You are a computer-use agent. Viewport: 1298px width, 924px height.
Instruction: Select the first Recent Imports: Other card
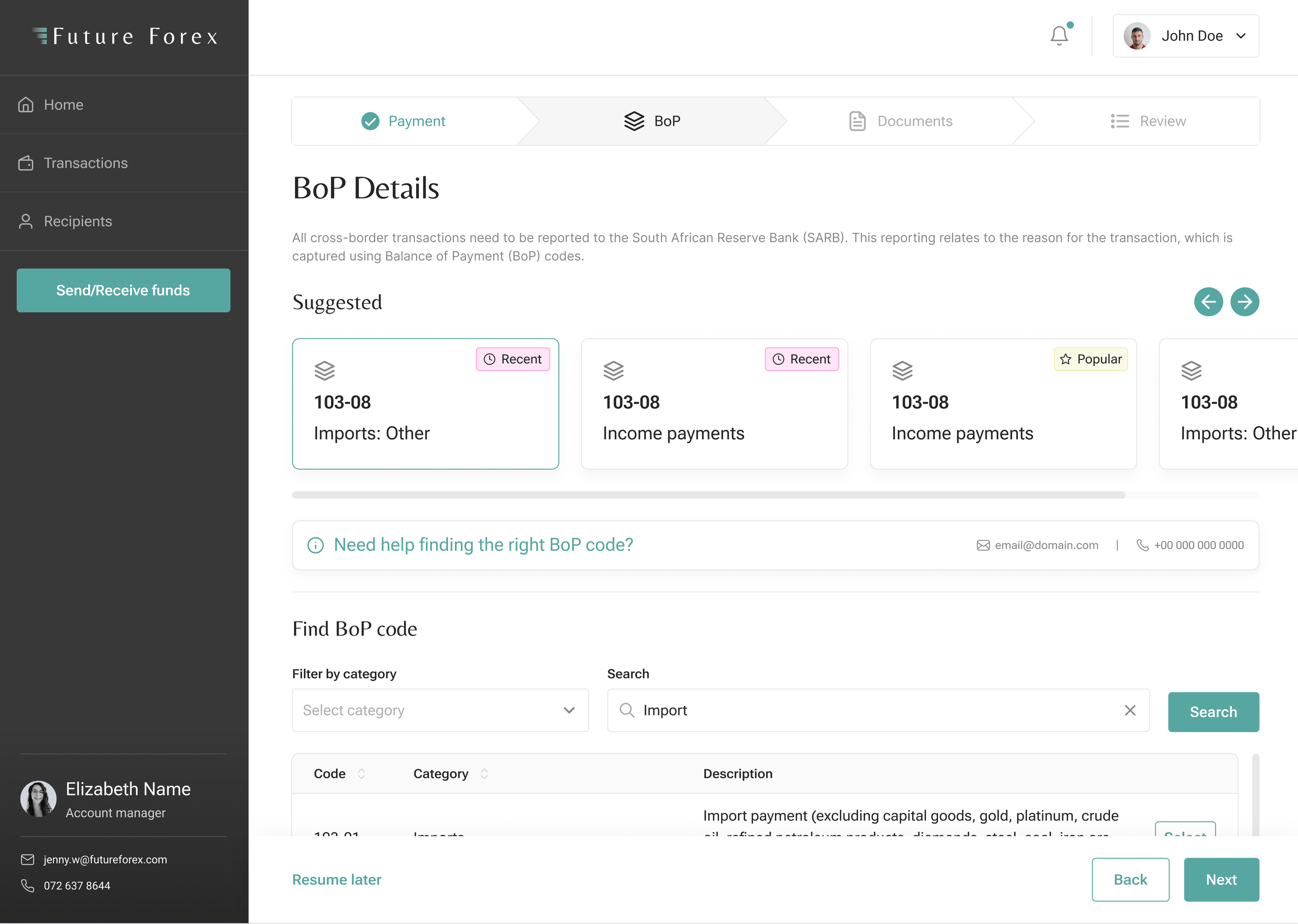click(425, 404)
